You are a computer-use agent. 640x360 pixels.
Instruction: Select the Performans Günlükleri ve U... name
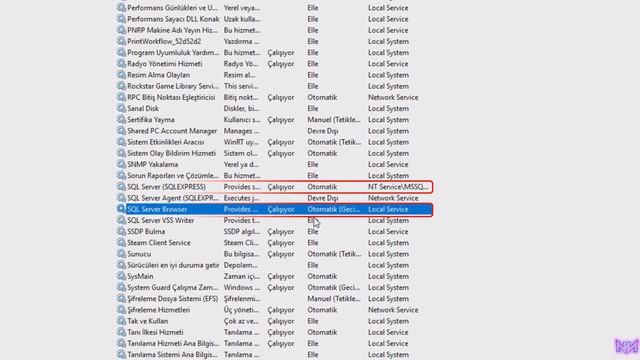(x=172, y=8)
